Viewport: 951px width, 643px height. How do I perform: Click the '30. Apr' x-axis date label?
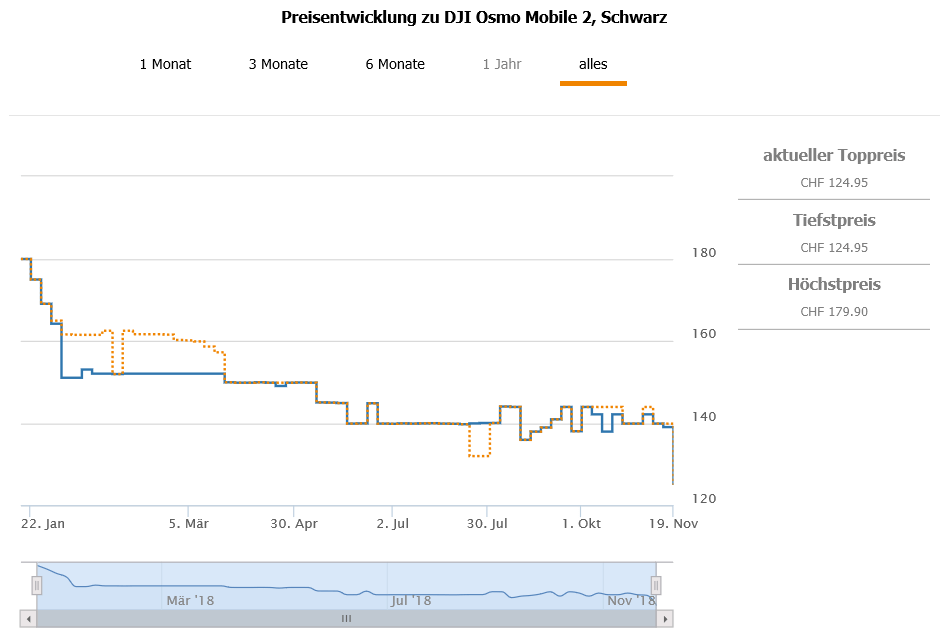(294, 523)
